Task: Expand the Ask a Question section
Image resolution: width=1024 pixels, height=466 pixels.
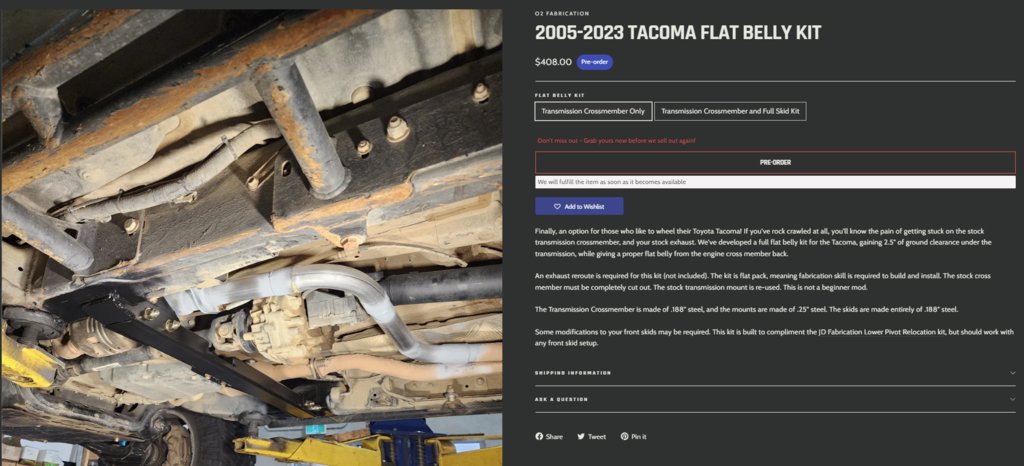Action: pos(775,399)
